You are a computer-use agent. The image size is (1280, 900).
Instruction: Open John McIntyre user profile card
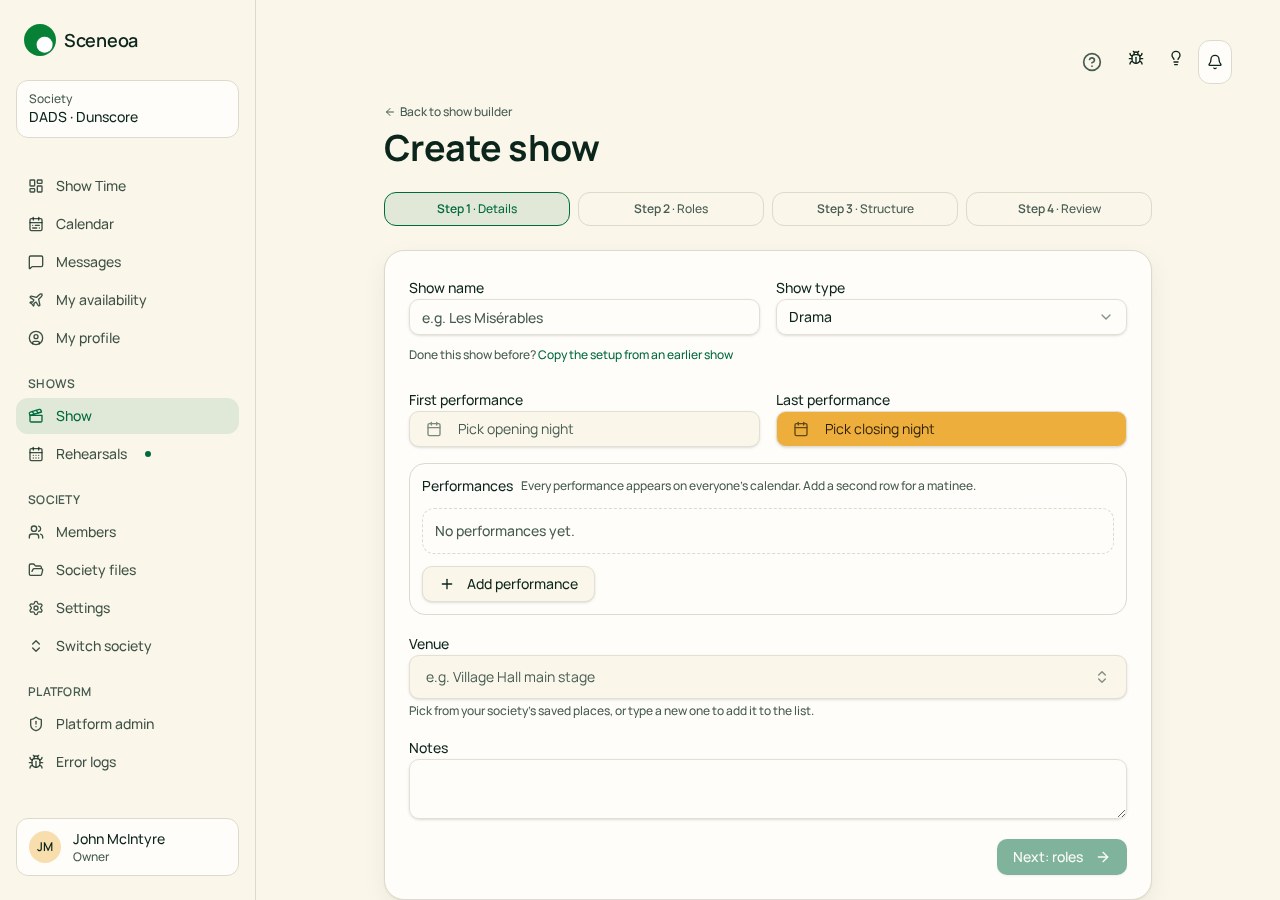click(127, 847)
